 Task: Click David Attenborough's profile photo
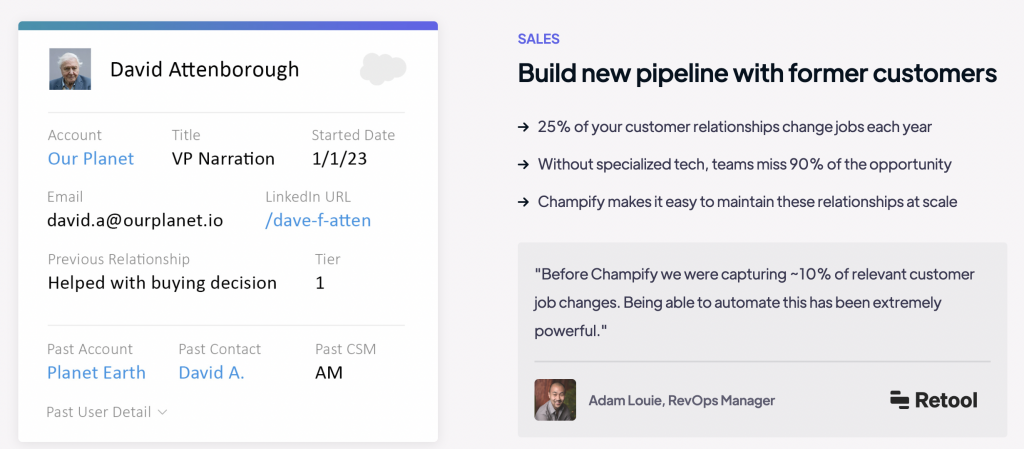[x=70, y=69]
